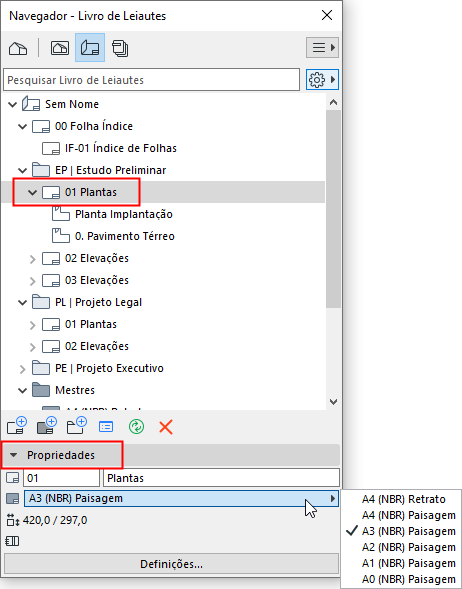This screenshot has height=589, width=462.
Task: Click the green update refresh icon
Action: coord(136,427)
